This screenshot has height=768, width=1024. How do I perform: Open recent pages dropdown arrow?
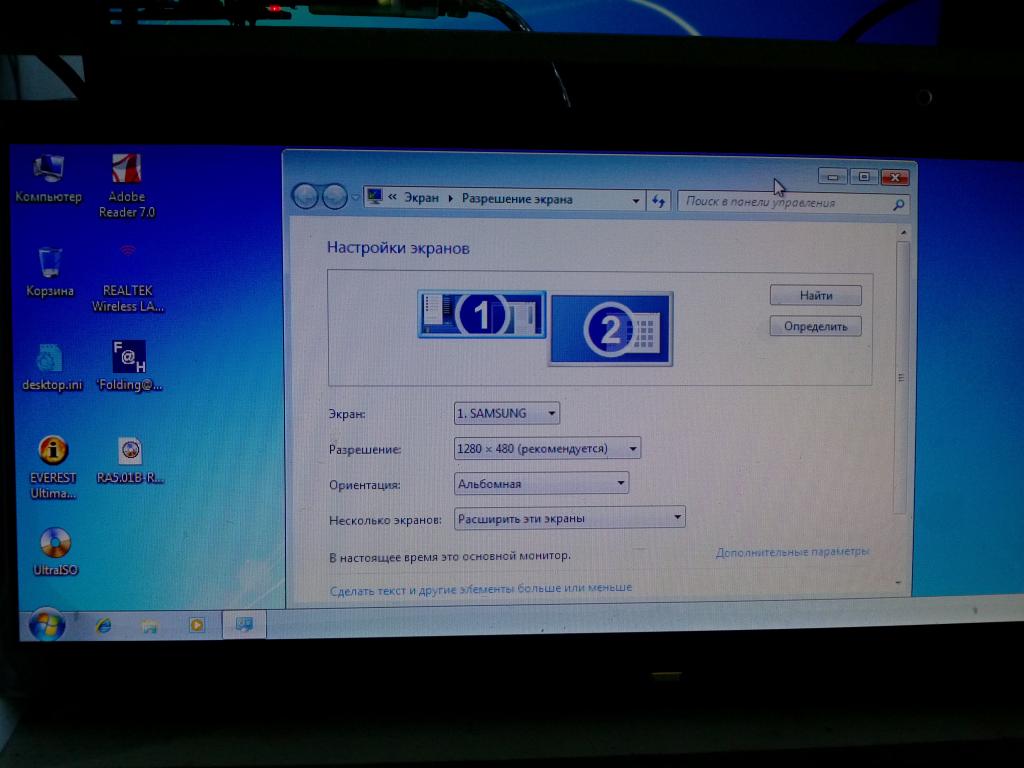tap(355, 197)
